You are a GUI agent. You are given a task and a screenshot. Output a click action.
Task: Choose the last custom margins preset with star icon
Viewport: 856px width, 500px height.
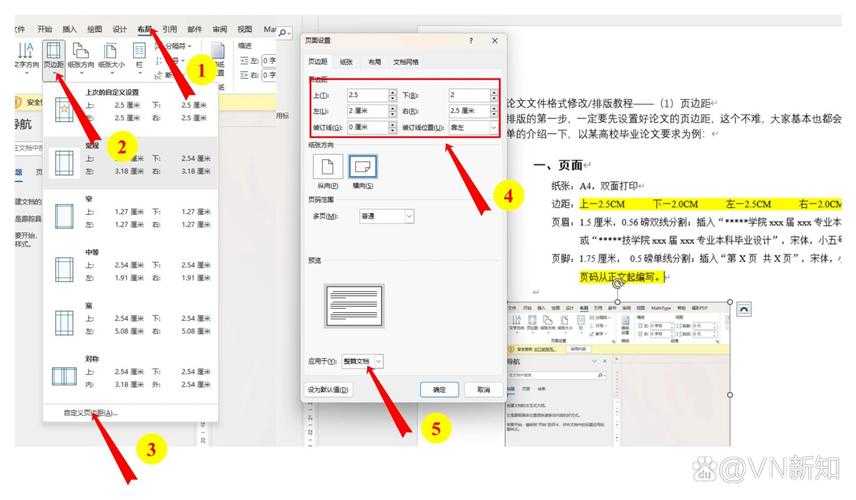pos(130,109)
